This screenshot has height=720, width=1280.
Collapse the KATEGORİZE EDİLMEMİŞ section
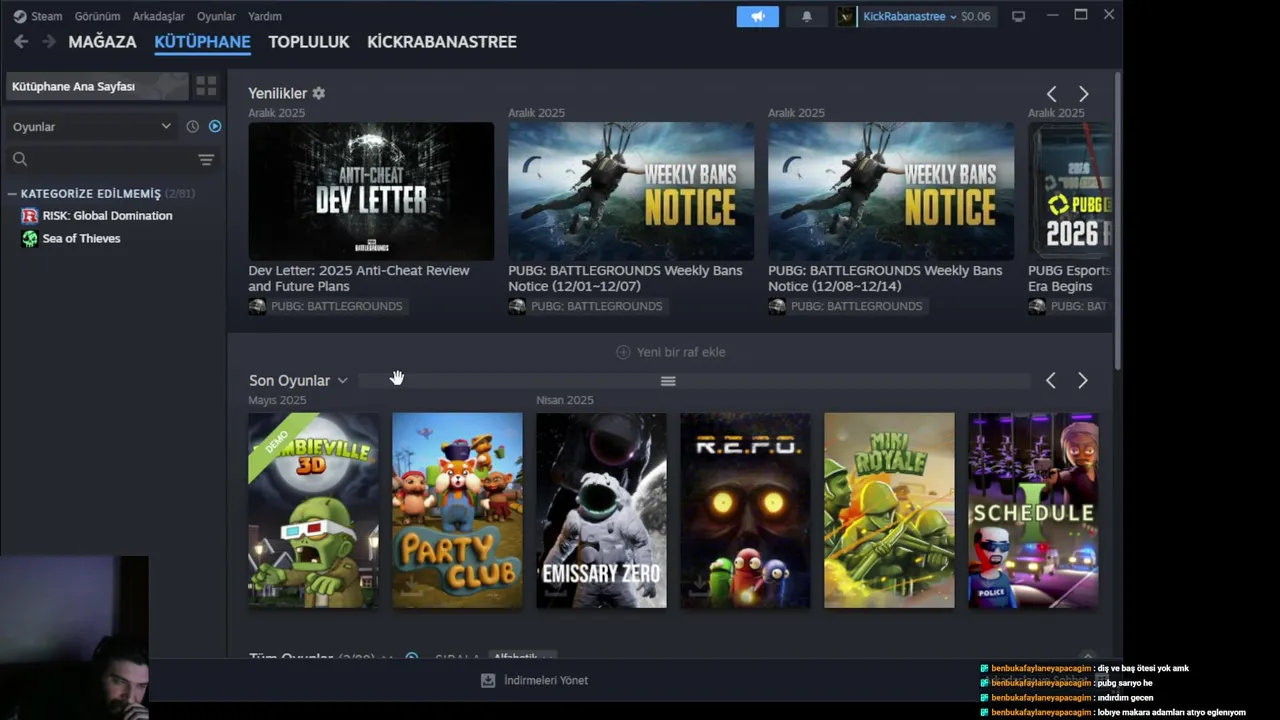12,194
